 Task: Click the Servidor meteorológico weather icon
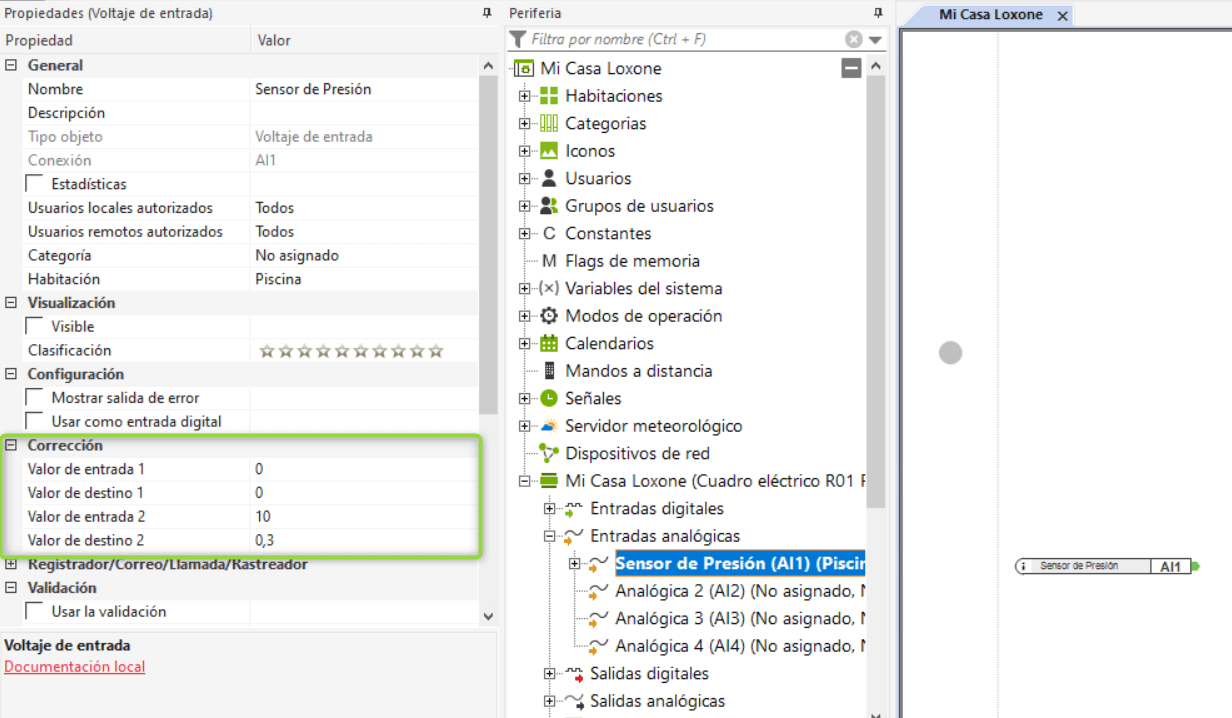(x=548, y=426)
